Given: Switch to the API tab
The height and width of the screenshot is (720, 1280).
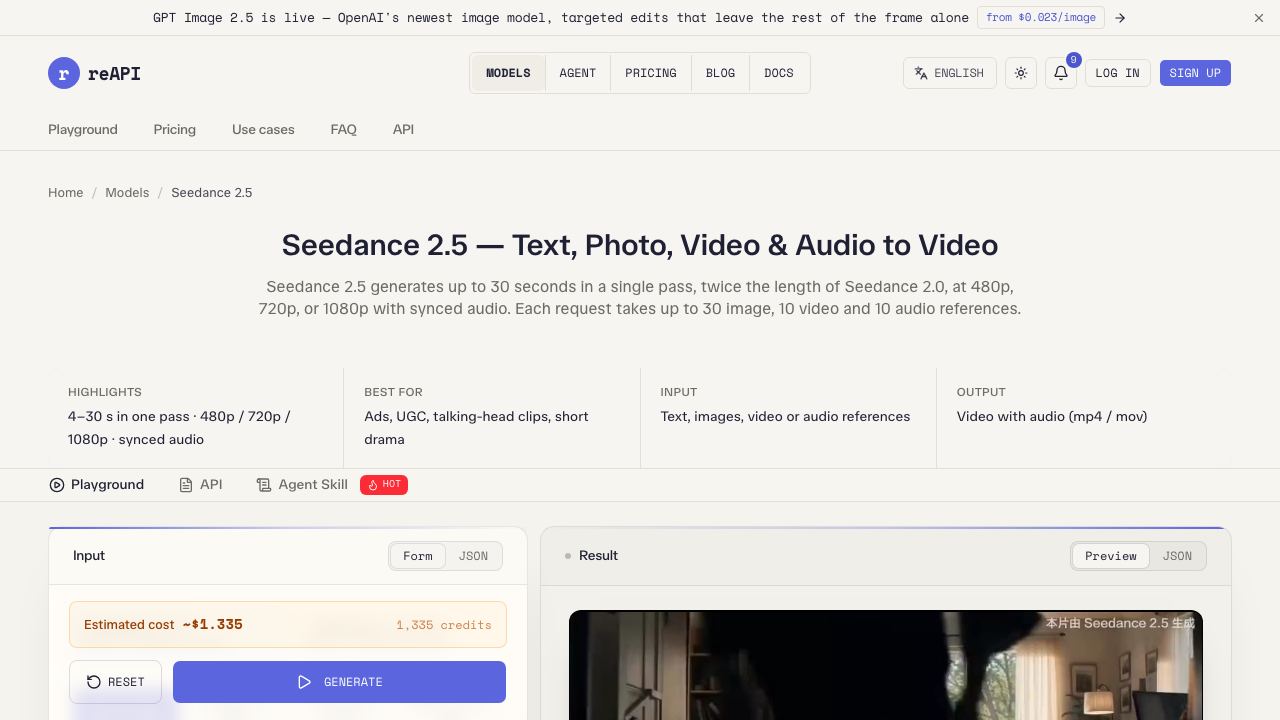Looking at the screenshot, I should [x=200, y=484].
